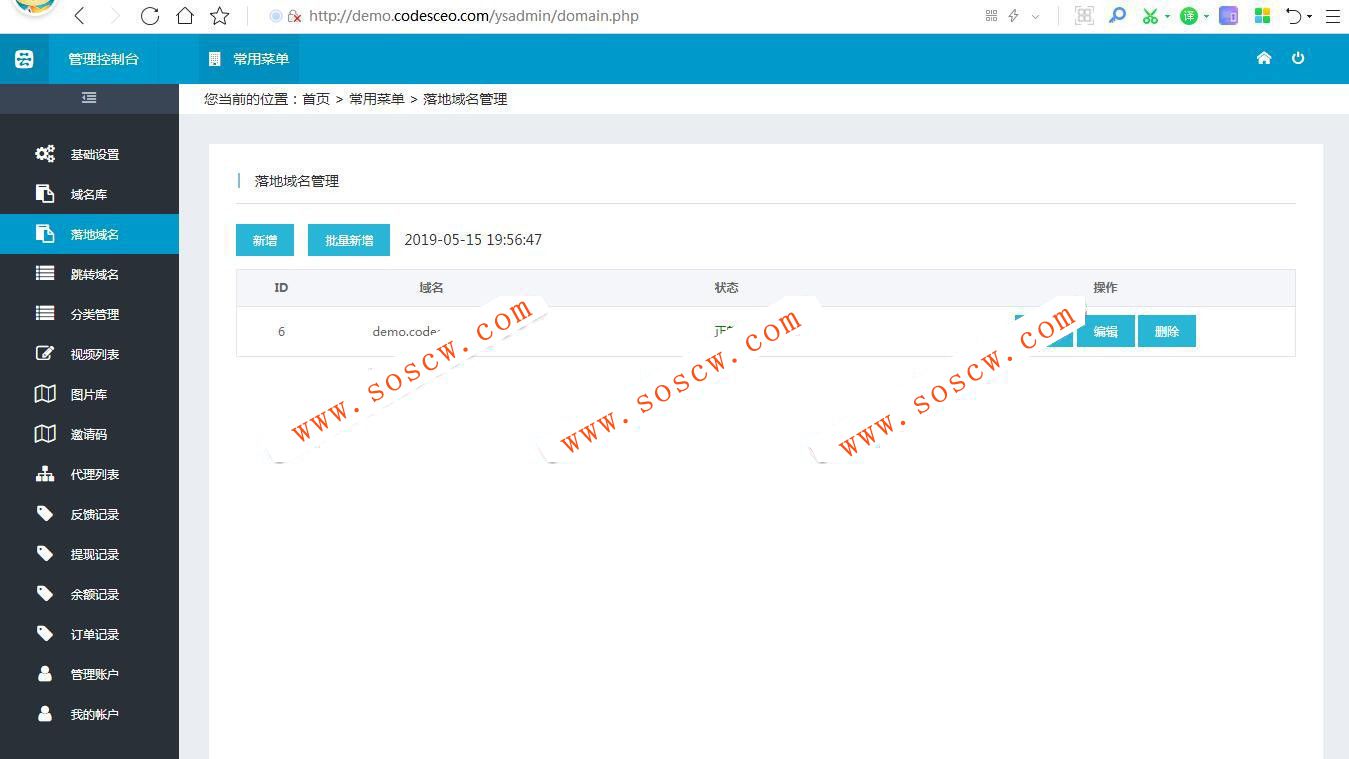This screenshot has height=759, width=1349.
Task: Click the 批量新增 button
Action: 349,240
